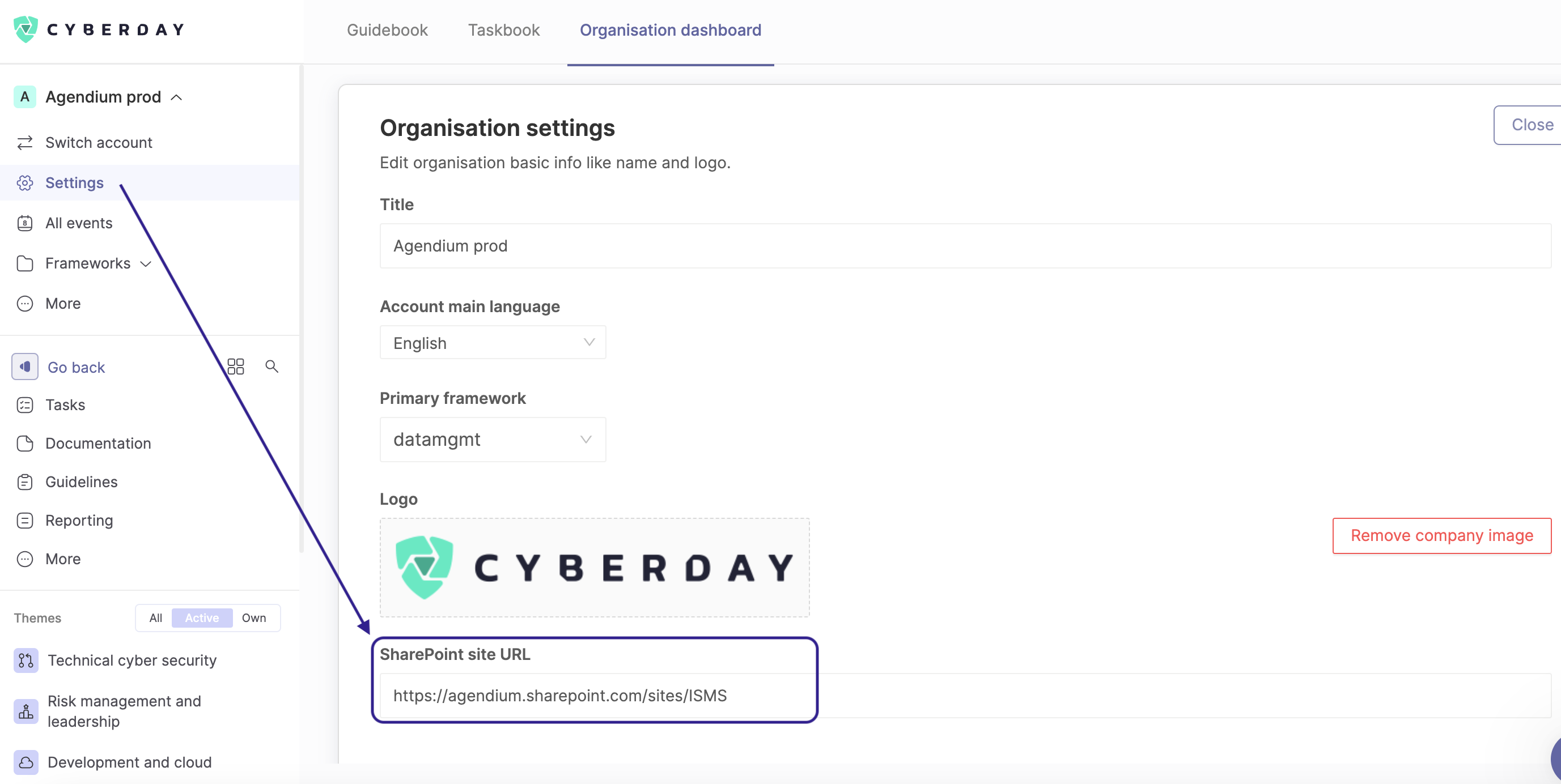Collapse the Agendium prod account menu chevron
The height and width of the screenshot is (784, 1561).
177,97
